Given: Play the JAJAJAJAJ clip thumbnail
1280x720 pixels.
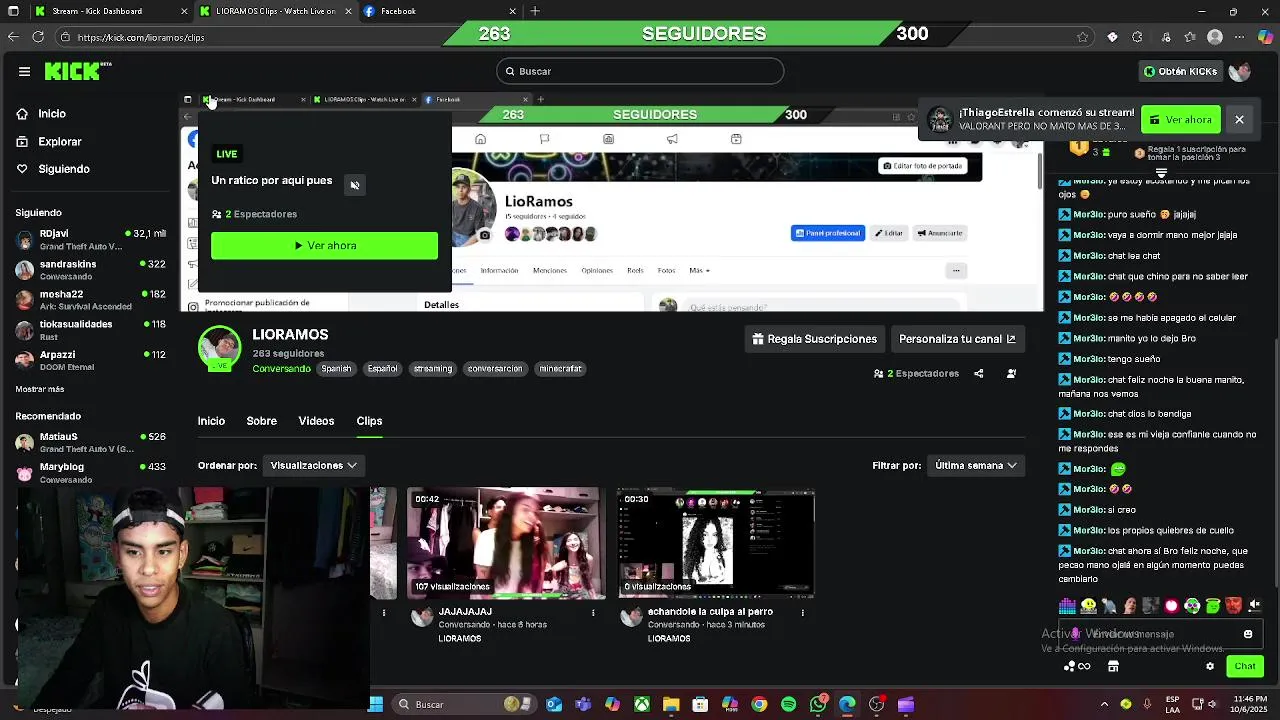Looking at the screenshot, I should click(x=505, y=543).
